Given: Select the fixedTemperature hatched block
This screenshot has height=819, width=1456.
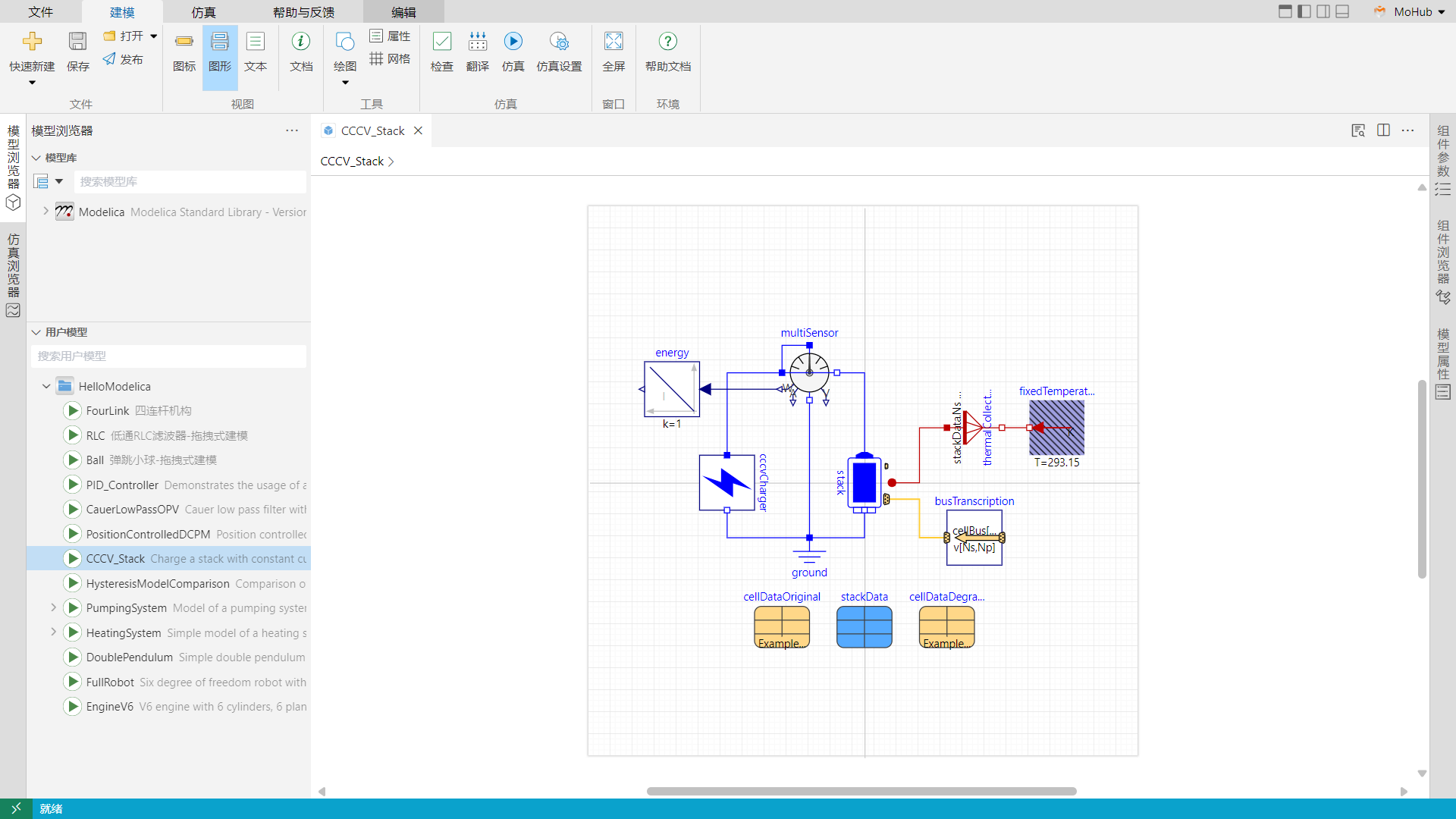Looking at the screenshot, I should tap(1056, 428).
